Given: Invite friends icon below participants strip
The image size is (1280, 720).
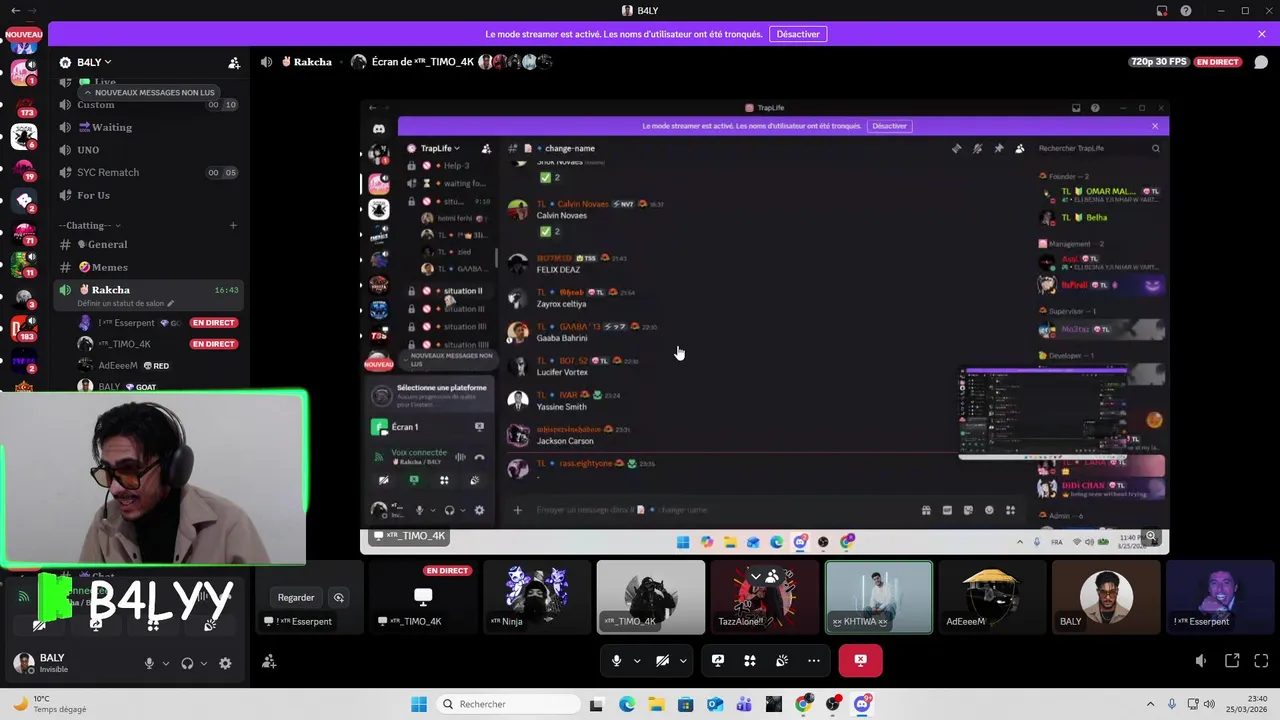Looking at the screenshot, I should [269, 661].
